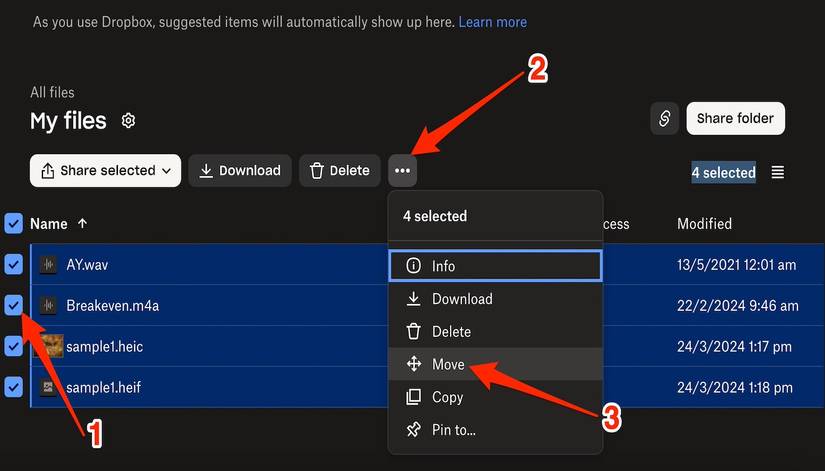Viewport: 825px width, 471px height.
Task: Click the toolbar Delete button
Action: pyautogui.click(x=340, y=171)
